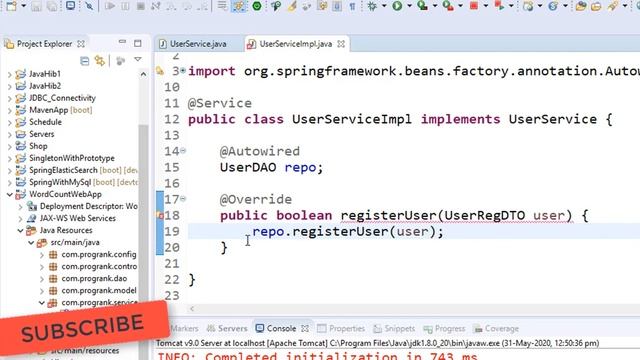This screenshot has height=360, width=640.
Task: Click Collapse All in Project Explorer
Action: pos(84,61)
